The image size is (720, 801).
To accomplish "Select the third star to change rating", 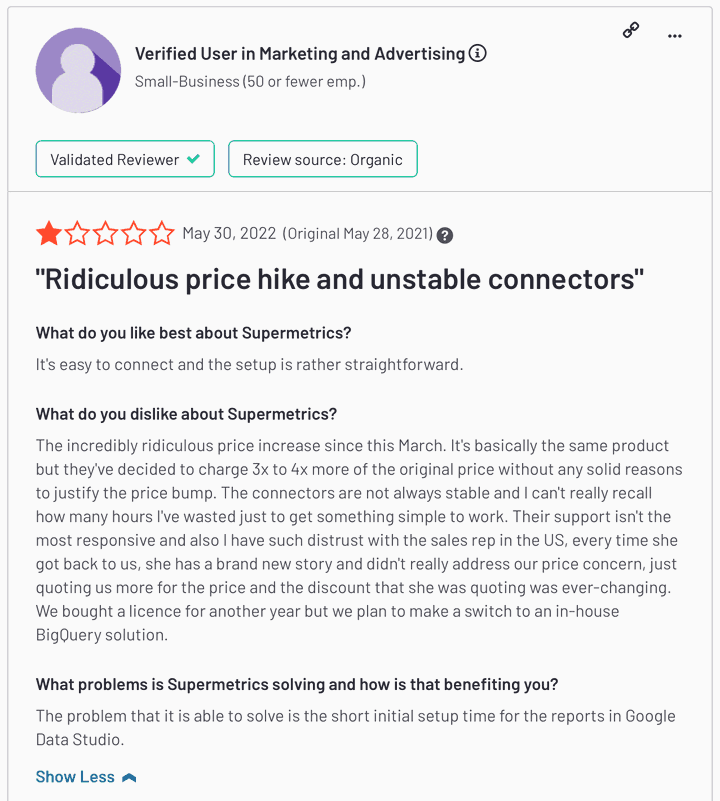I will pos(104,232).
